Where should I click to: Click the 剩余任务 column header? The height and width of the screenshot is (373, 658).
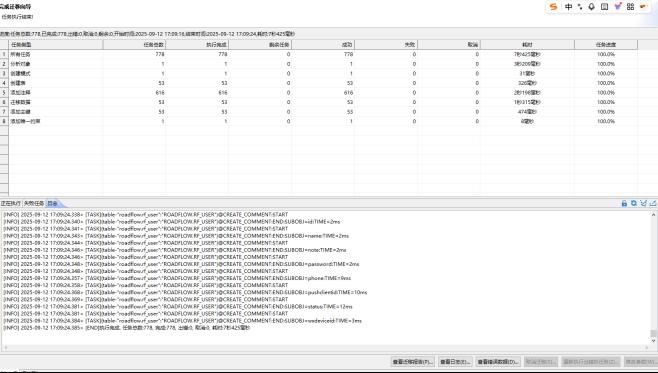point(260,44)
